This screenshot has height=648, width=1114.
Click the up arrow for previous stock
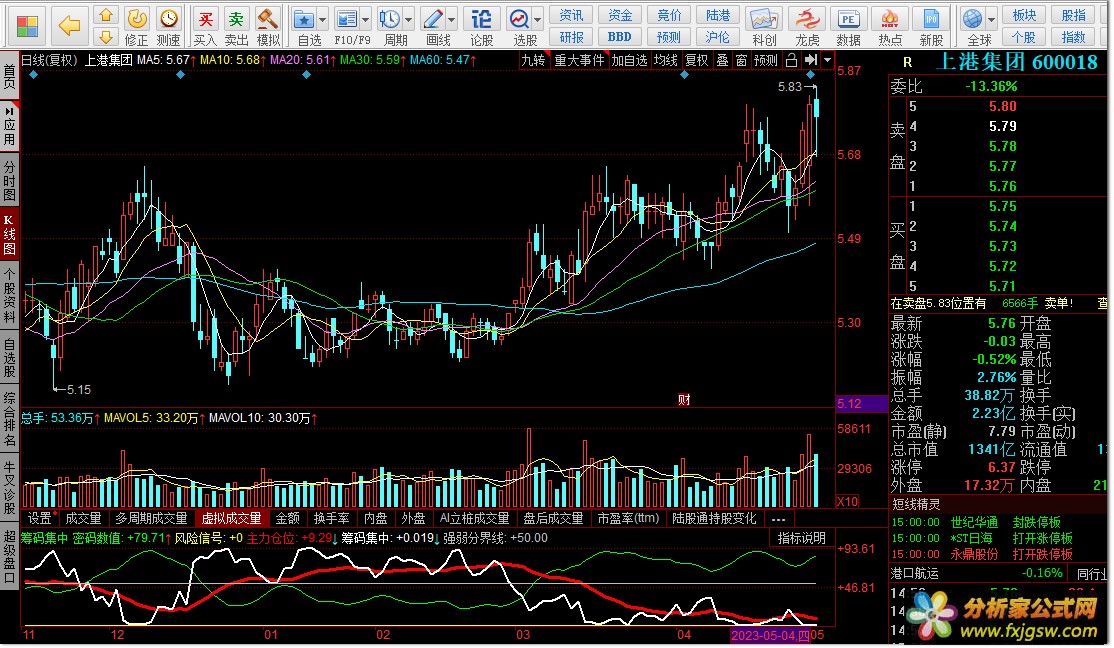(x=106, y=15)
